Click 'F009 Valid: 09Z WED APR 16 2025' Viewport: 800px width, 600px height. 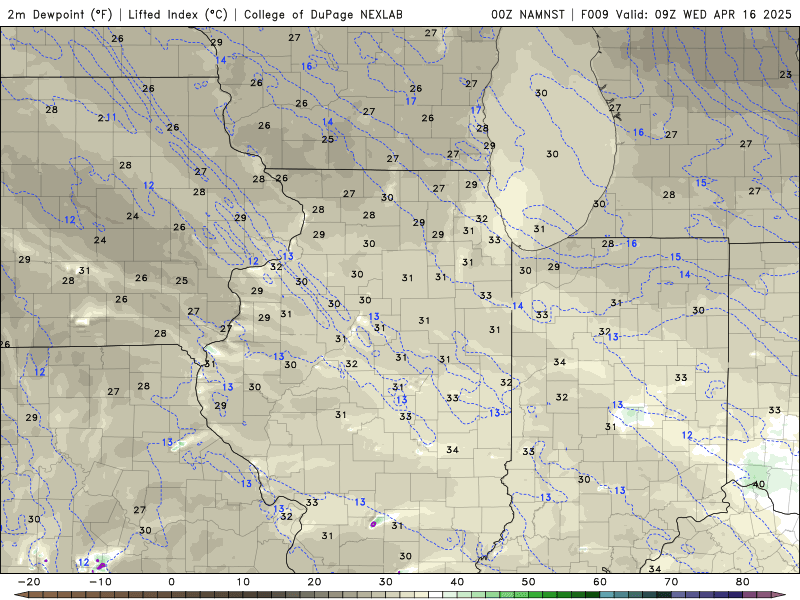click(686, 15)
